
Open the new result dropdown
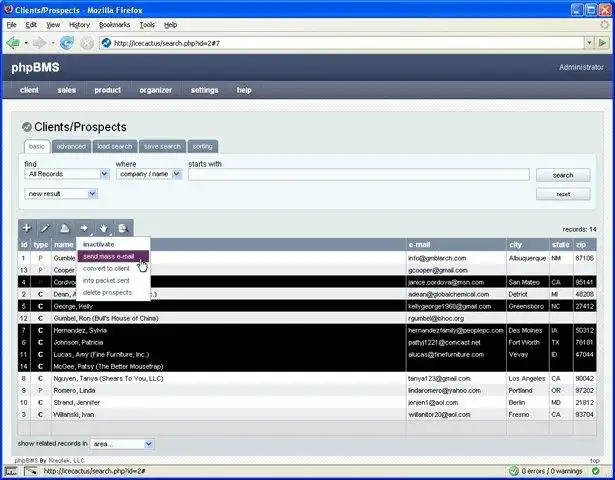point(61,194)
